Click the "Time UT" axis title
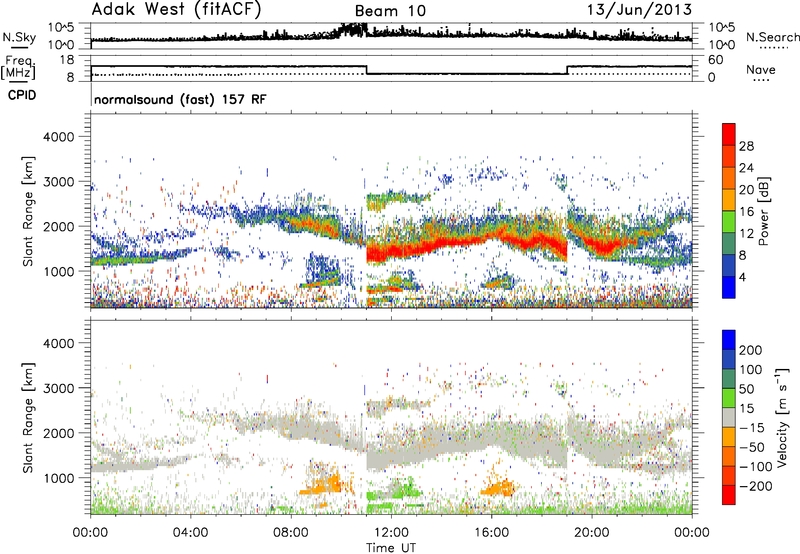The image size is (800, 554). pos(391,548)
